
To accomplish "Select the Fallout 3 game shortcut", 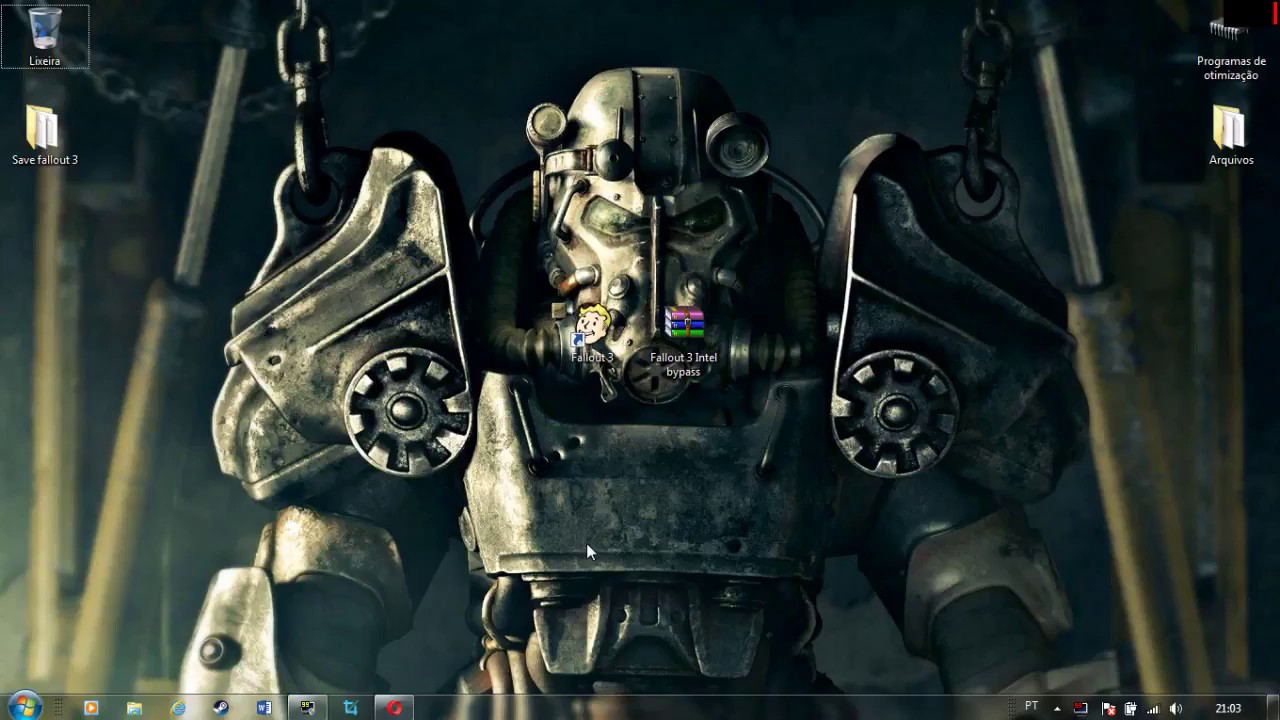I will point(592,334).
